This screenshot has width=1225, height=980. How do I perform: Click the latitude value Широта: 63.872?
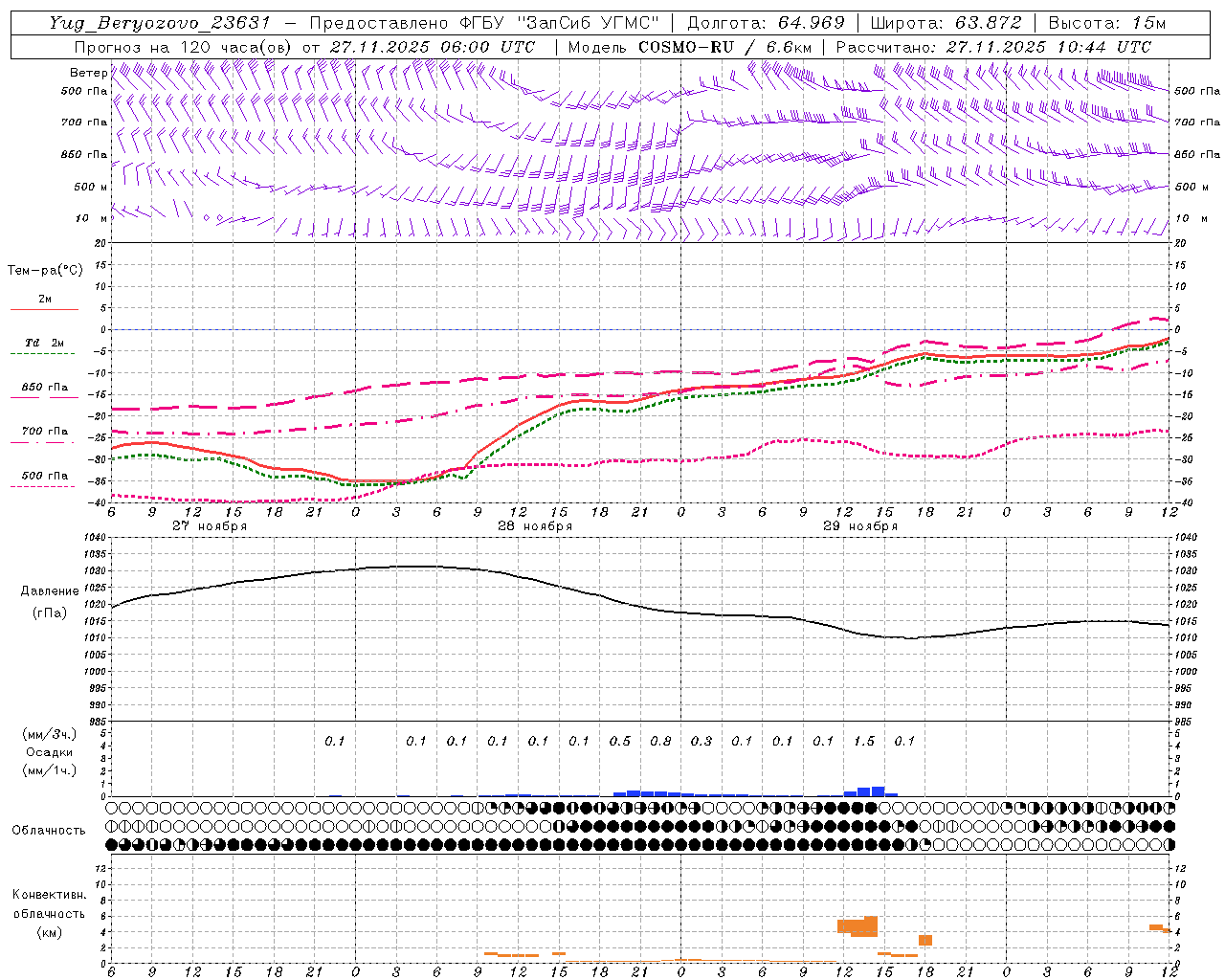click(x=946, y=23)
